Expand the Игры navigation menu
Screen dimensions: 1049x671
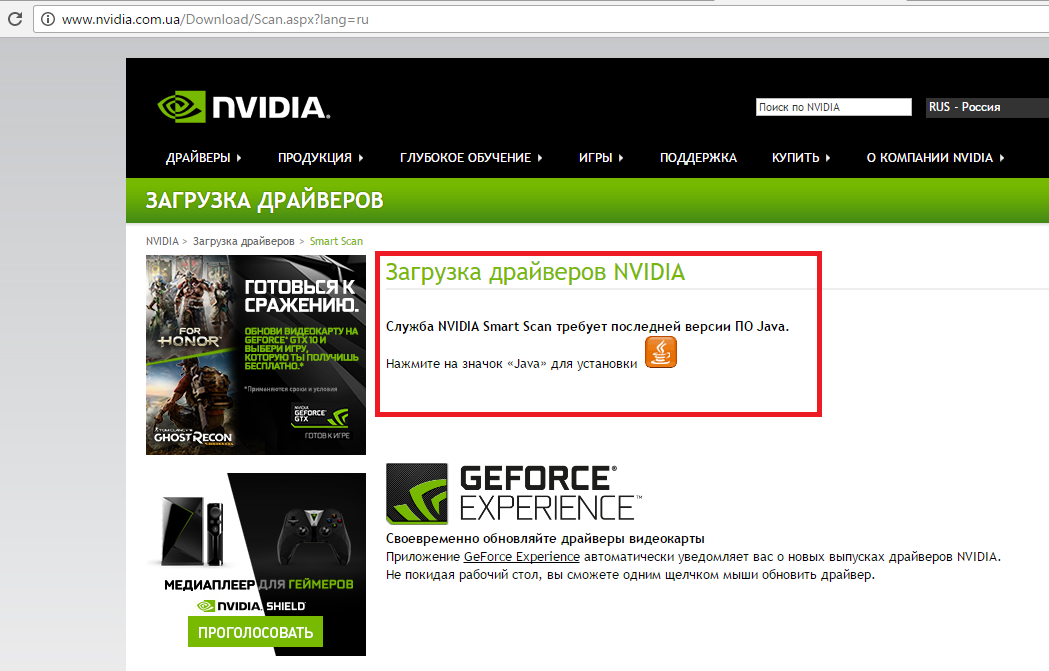pyautogui.click(x=601, y=158)
